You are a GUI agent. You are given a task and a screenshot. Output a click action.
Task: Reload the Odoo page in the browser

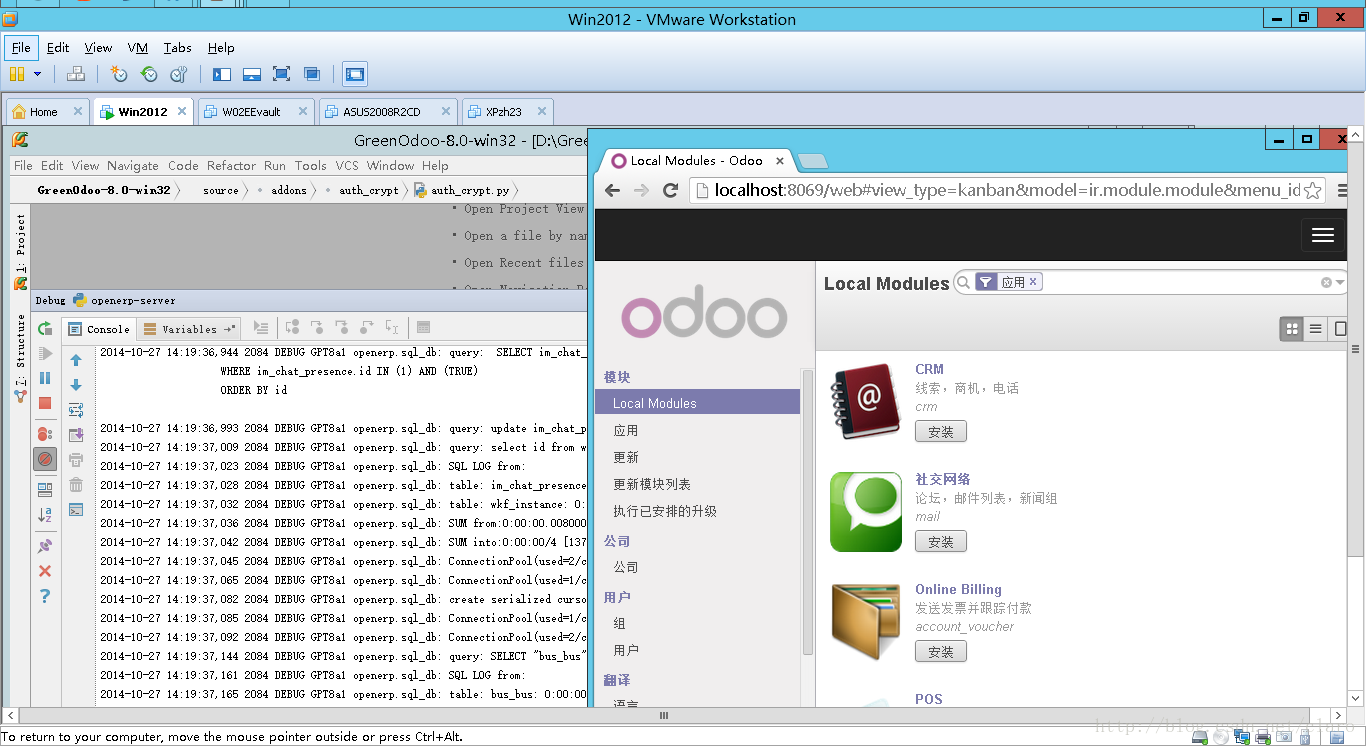(671, 190)
